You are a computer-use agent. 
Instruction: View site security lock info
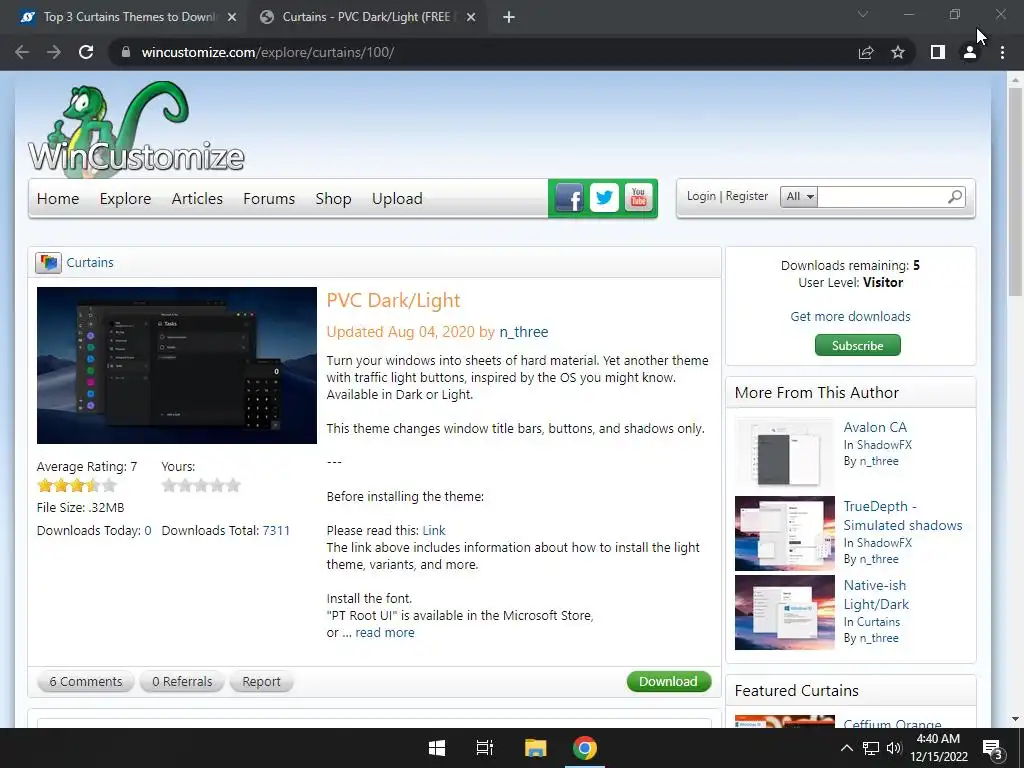[x=126, y=52]
